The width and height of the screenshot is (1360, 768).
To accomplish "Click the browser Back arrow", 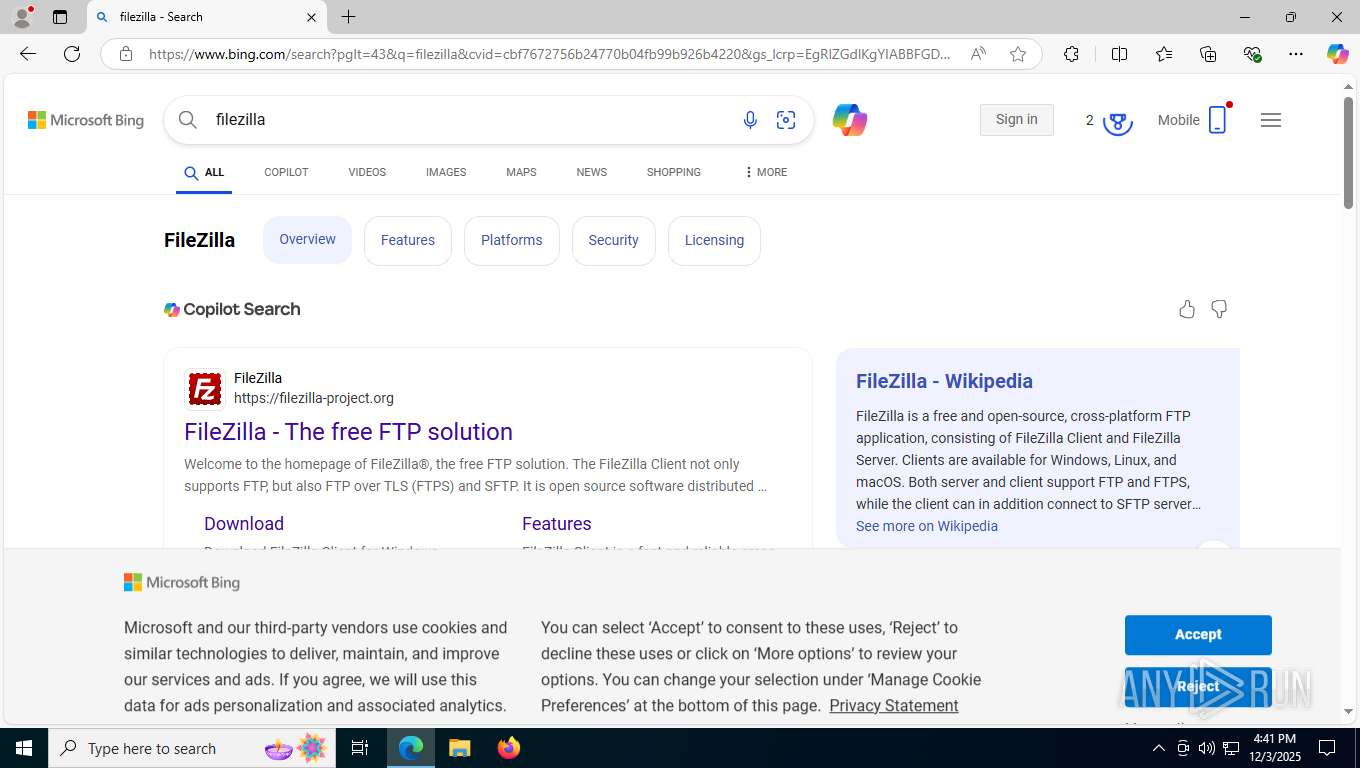I will (28, 54).
